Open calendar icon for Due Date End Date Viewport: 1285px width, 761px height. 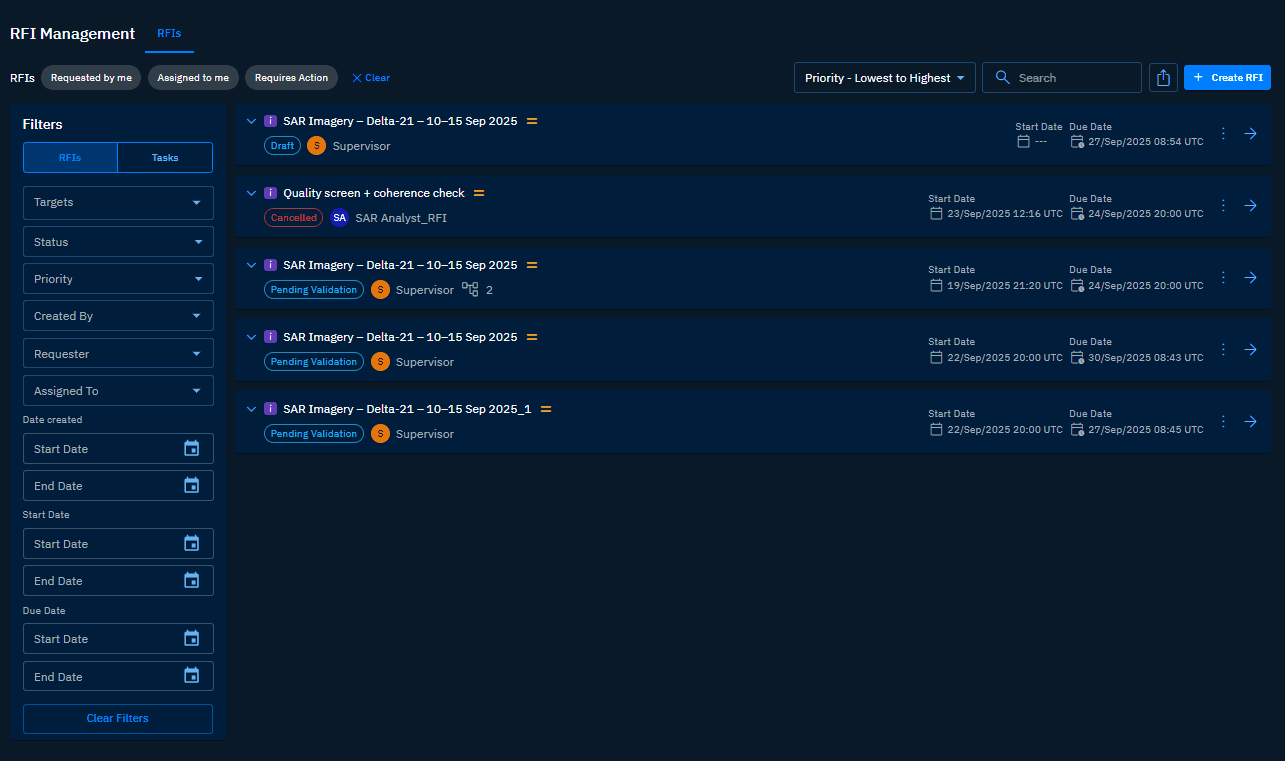pos(192,677)
